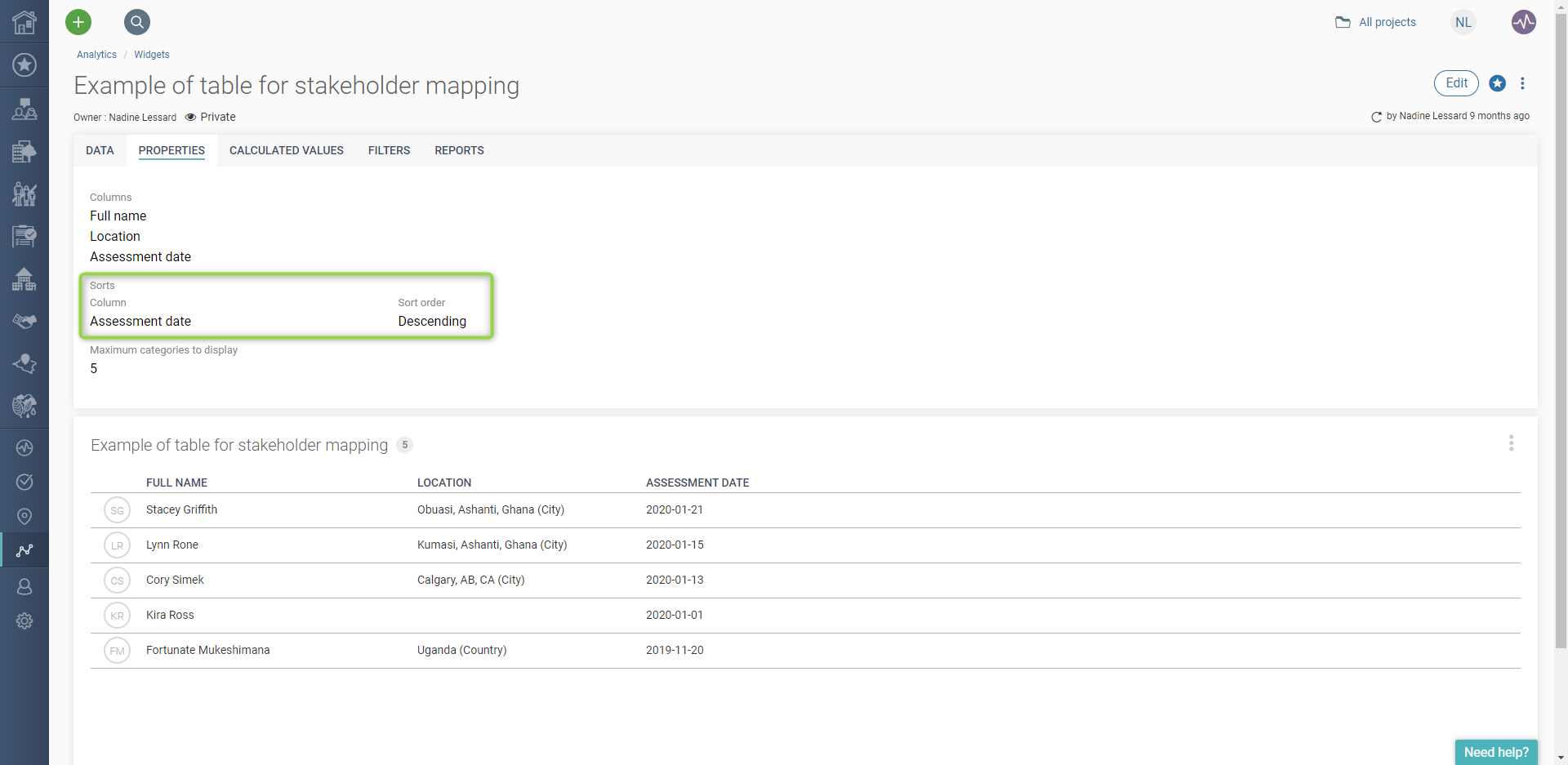
Task: Click the purple pulse logo icon
Action: [1524, 22]
